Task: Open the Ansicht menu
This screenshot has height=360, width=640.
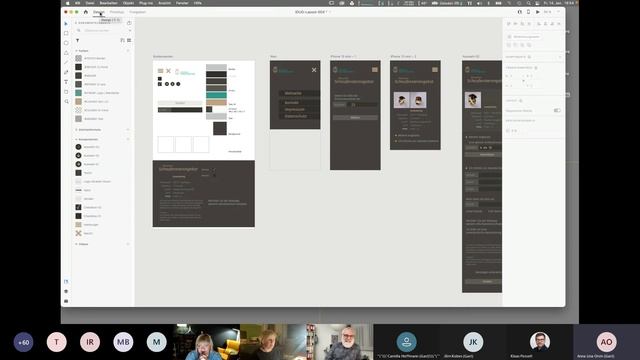Action: (x=164, y=3)
